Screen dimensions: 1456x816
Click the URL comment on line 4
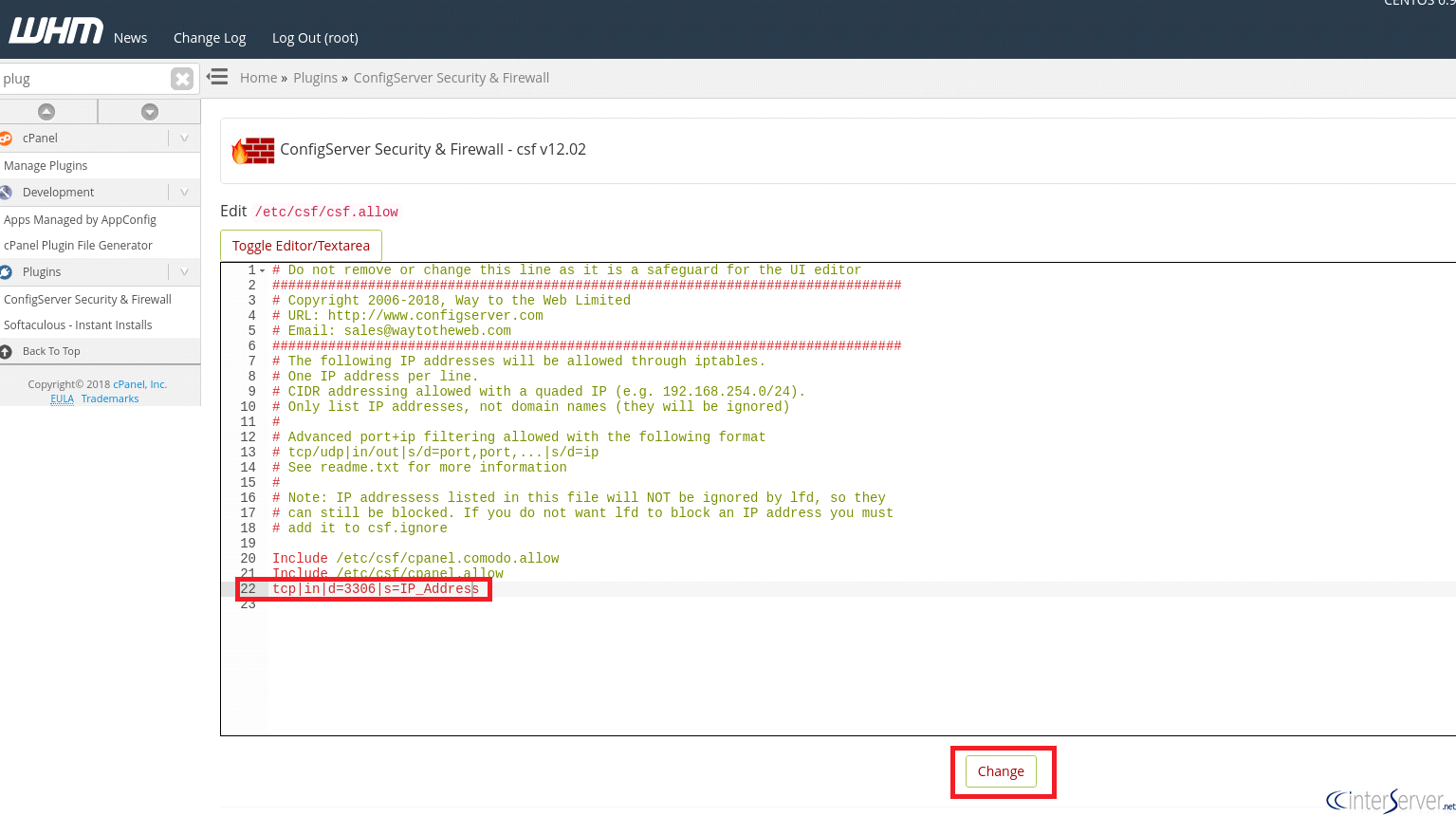pyautogui.click(x=408, y=316)
